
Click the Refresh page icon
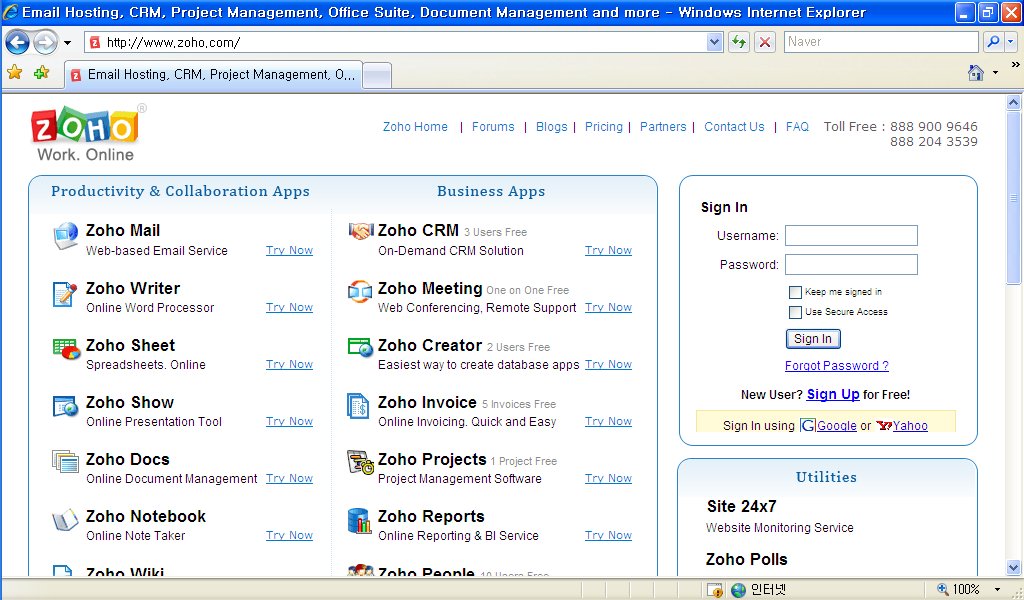pyautogui.click(x=739, y=42)
